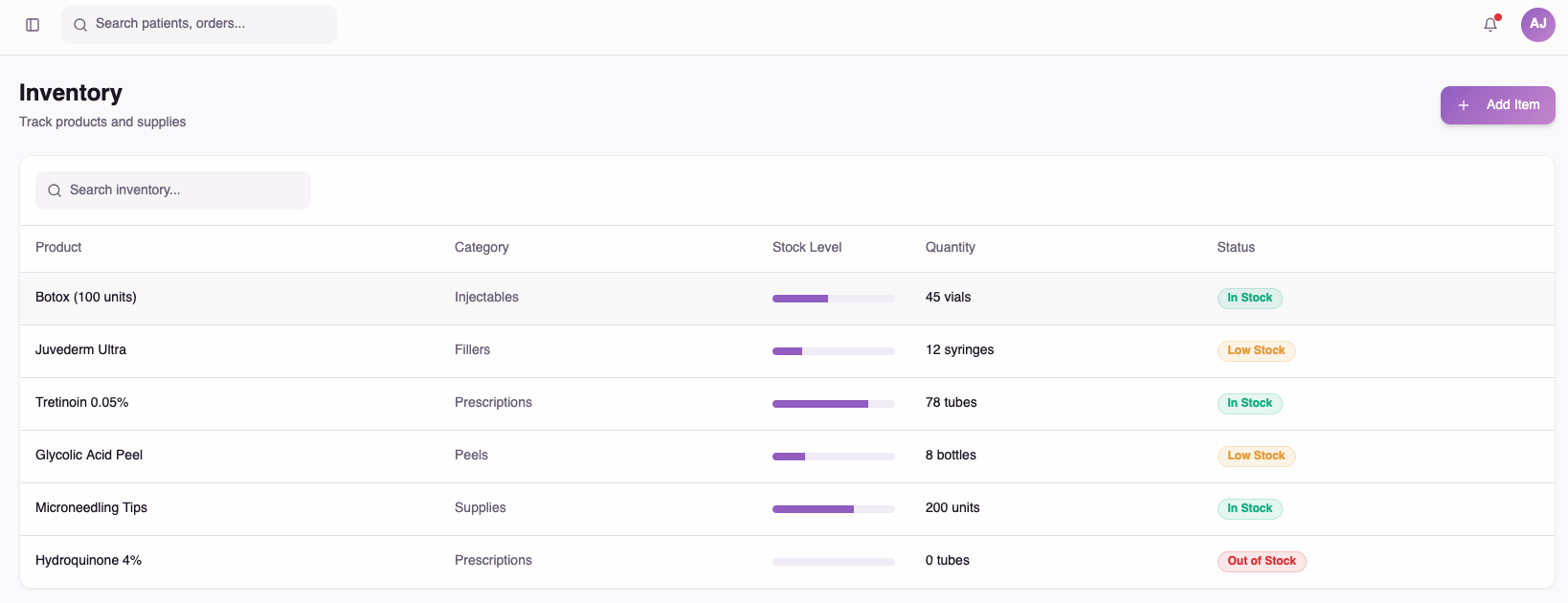
Task: Click the Add Item button
Action: click(1498, 105)
